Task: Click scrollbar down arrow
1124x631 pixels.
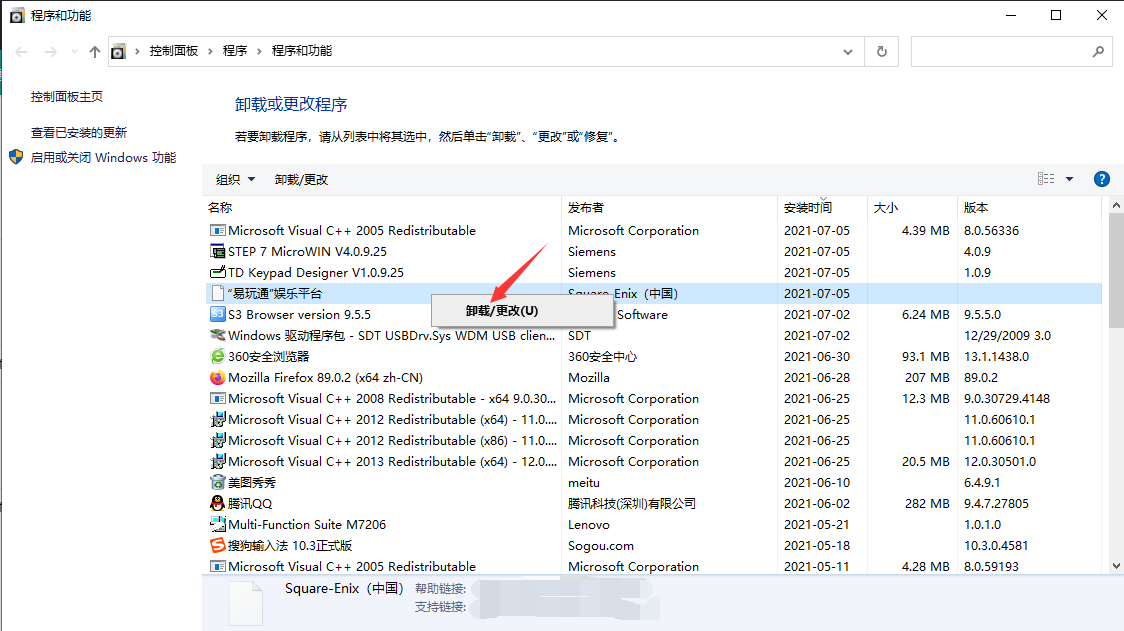Action: 1116,566
